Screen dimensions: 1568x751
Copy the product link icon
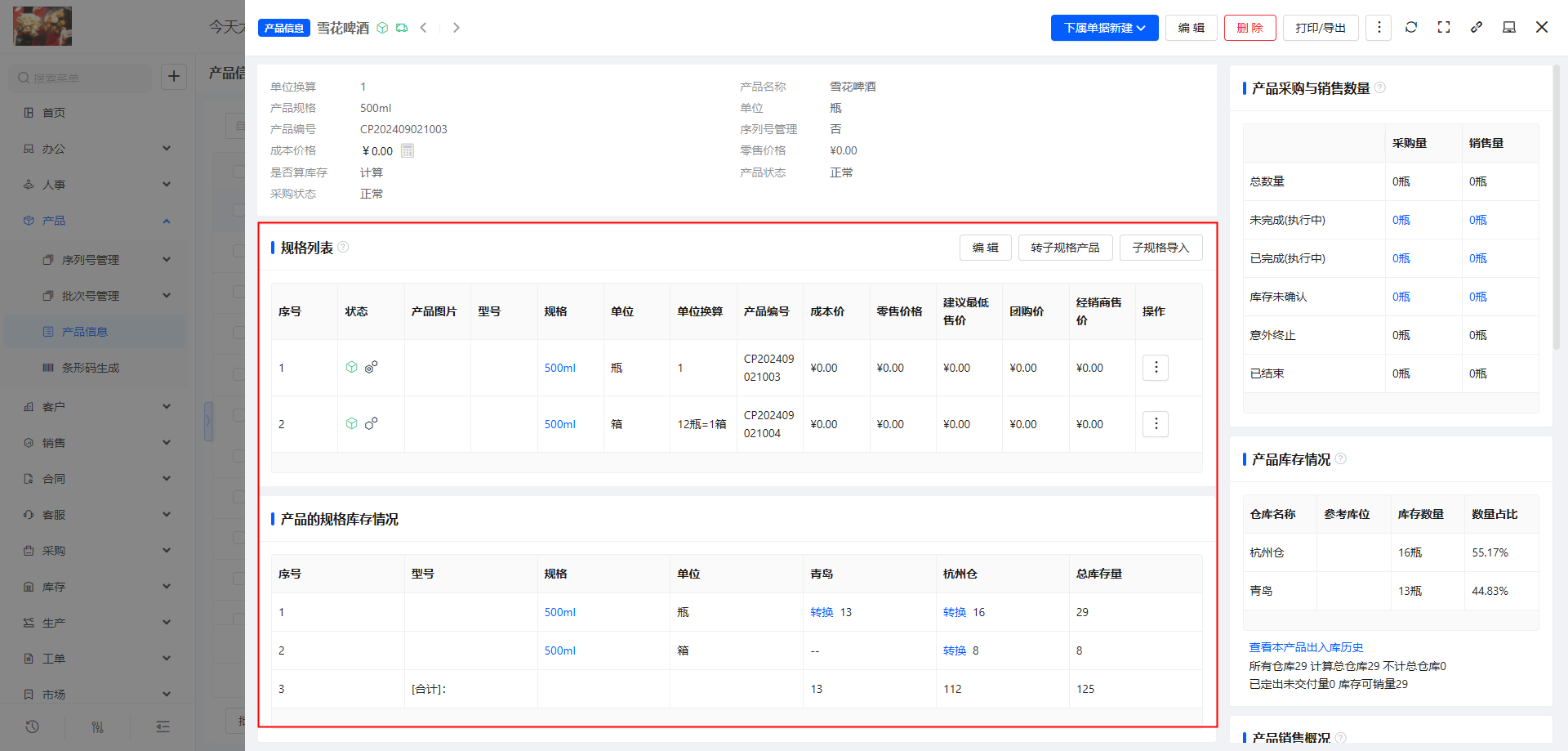pyautogui.click(x=1477, y=27)
